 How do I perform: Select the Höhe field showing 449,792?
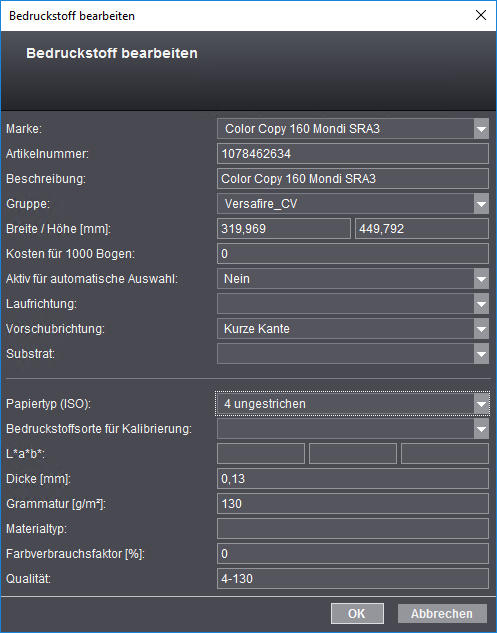point(422,229)
